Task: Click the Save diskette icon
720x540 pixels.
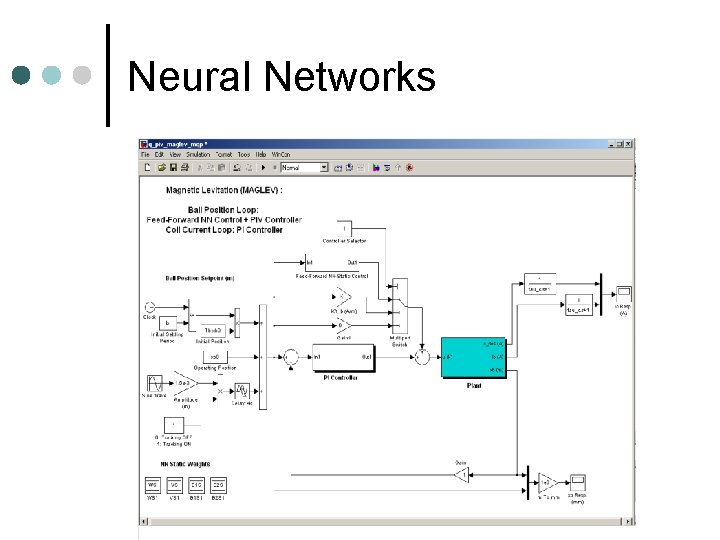Action: point(173,168)
